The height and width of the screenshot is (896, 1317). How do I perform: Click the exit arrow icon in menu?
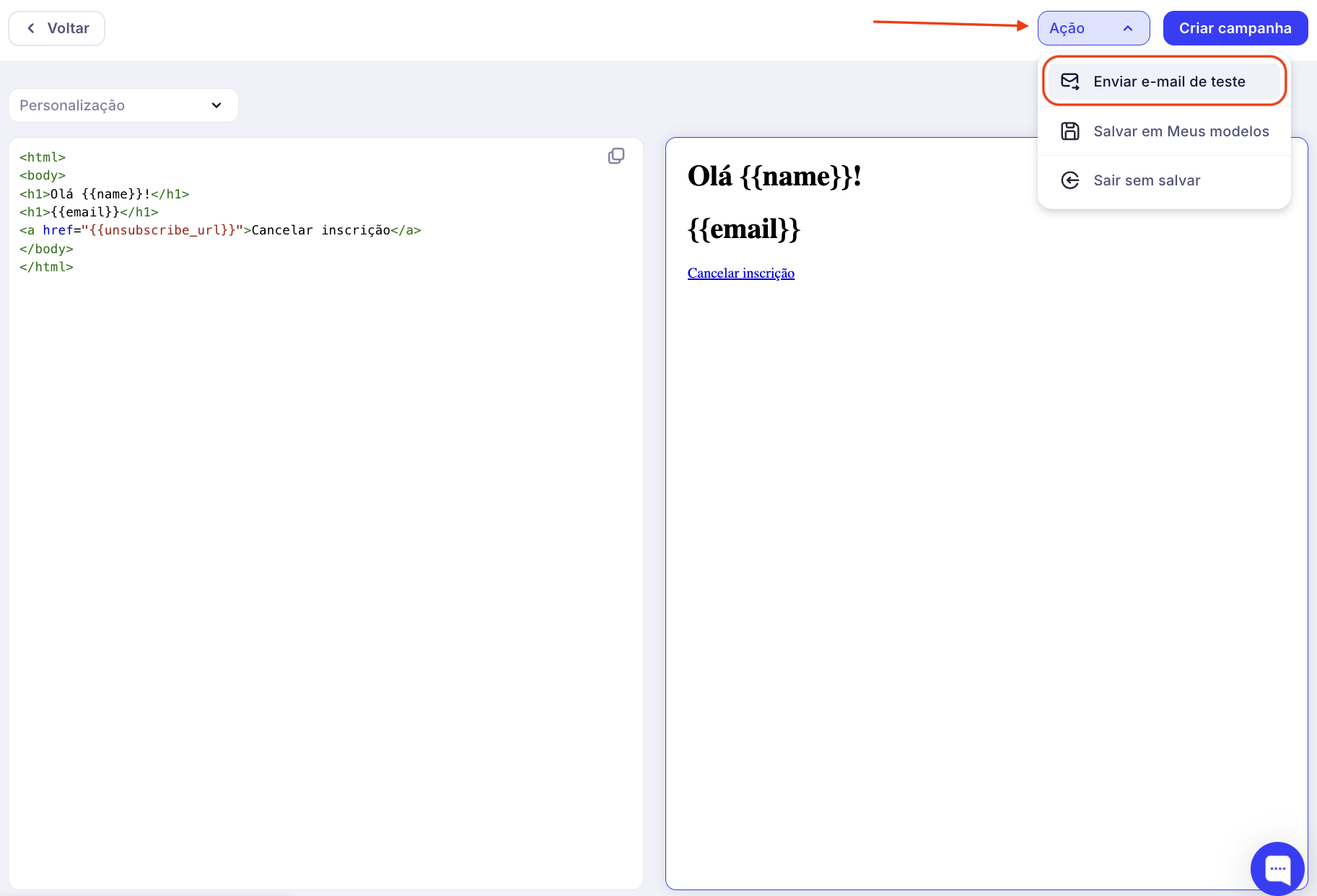pyautogui.click(x=1069, y=180)
